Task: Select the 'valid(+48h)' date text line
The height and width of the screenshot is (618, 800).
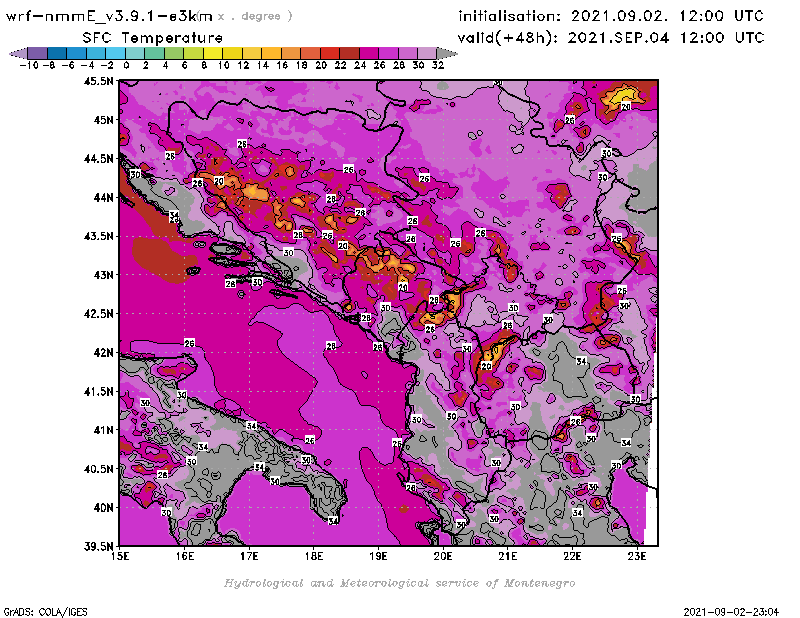Action: 611,38
